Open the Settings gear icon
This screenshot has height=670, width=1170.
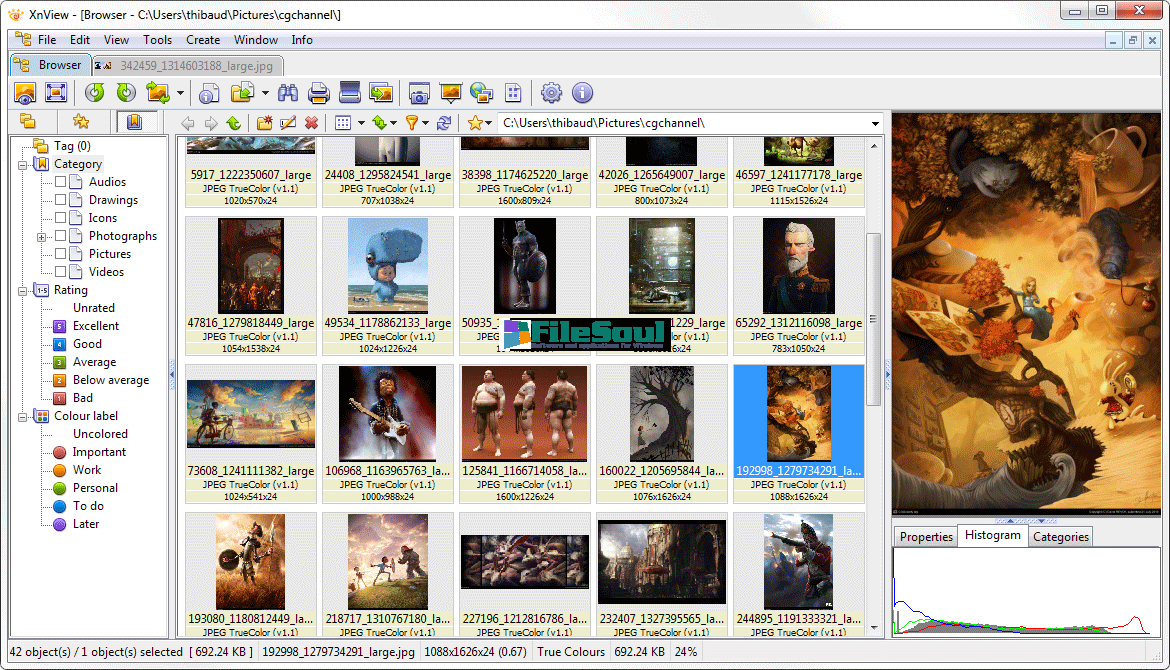point(551,93)
